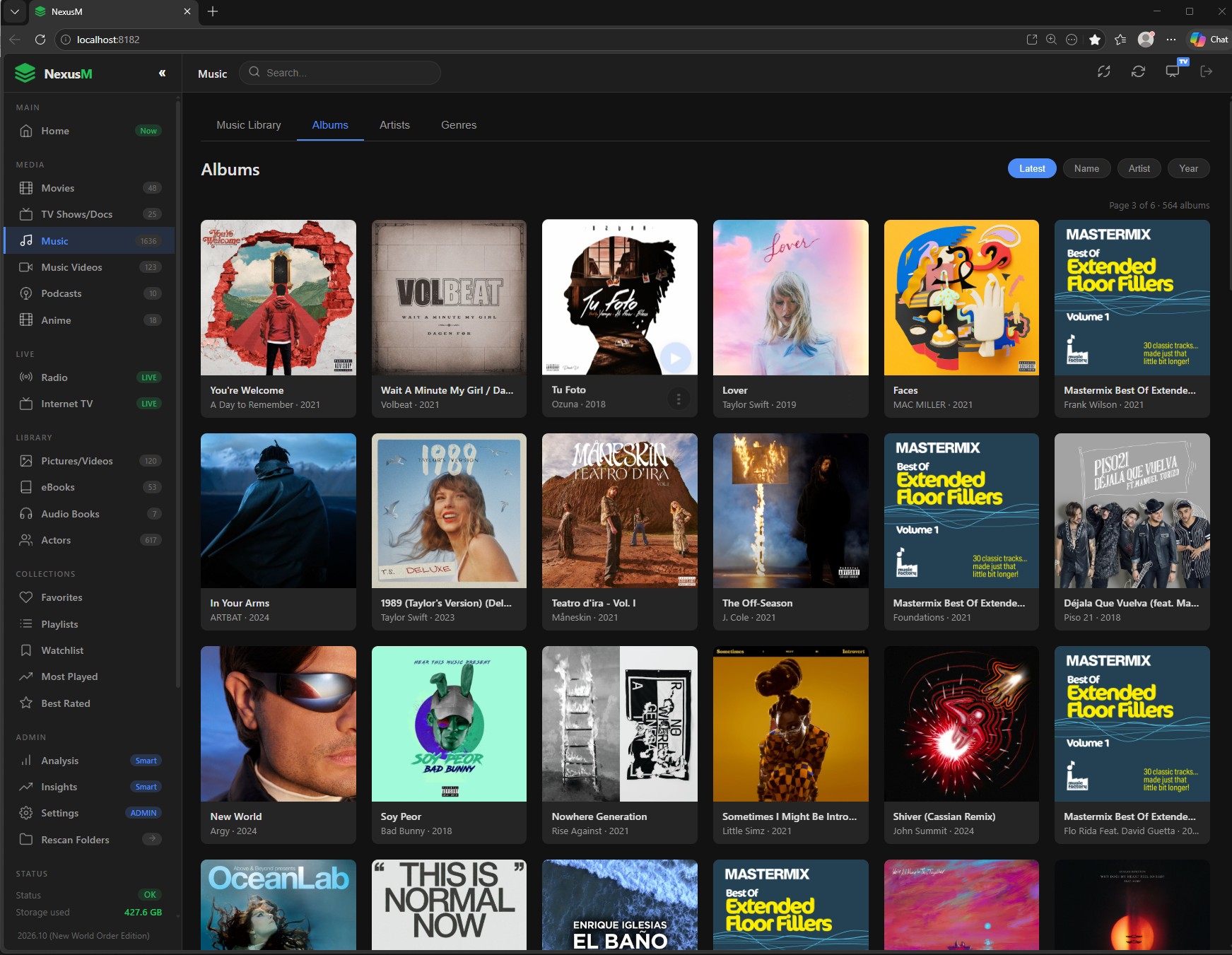Click the logout icon in the header
This screenshot has width=1232, height=955.
click(x=1207, y=71)
